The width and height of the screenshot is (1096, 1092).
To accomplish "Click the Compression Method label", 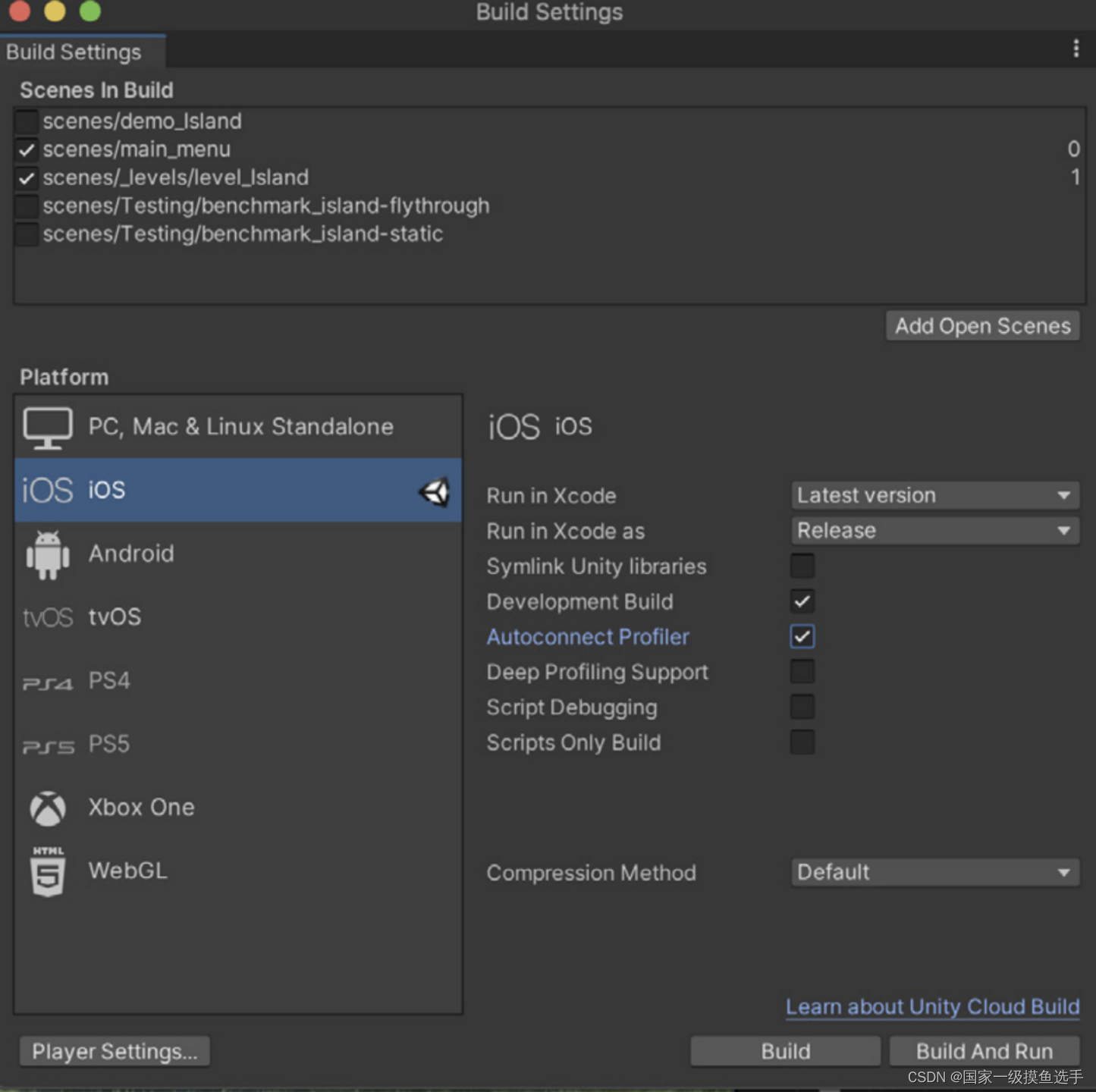I will point(591,873).
